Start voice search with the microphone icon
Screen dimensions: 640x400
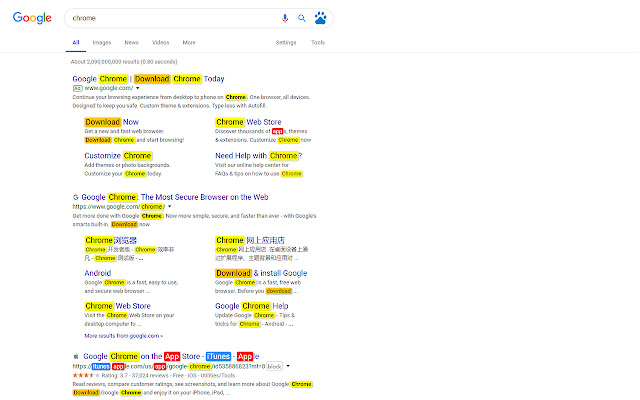(x=285, y=18)
